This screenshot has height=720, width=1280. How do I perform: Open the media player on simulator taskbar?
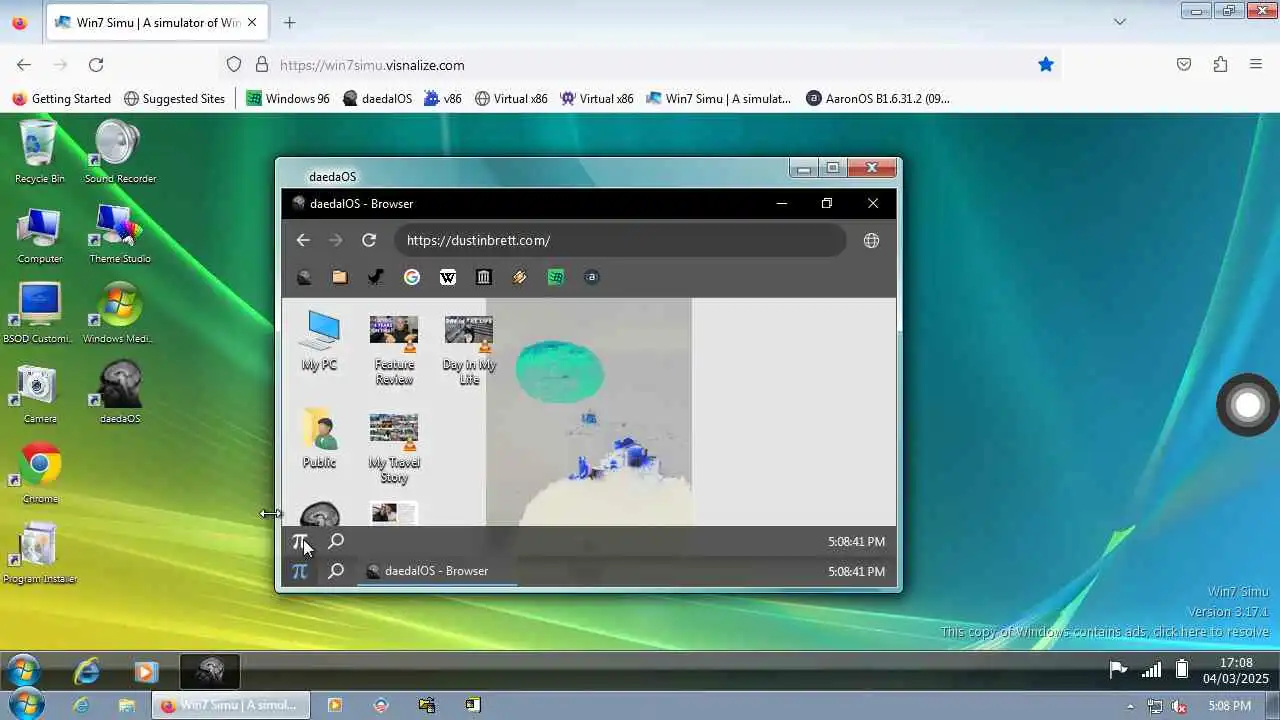point(146,671)
